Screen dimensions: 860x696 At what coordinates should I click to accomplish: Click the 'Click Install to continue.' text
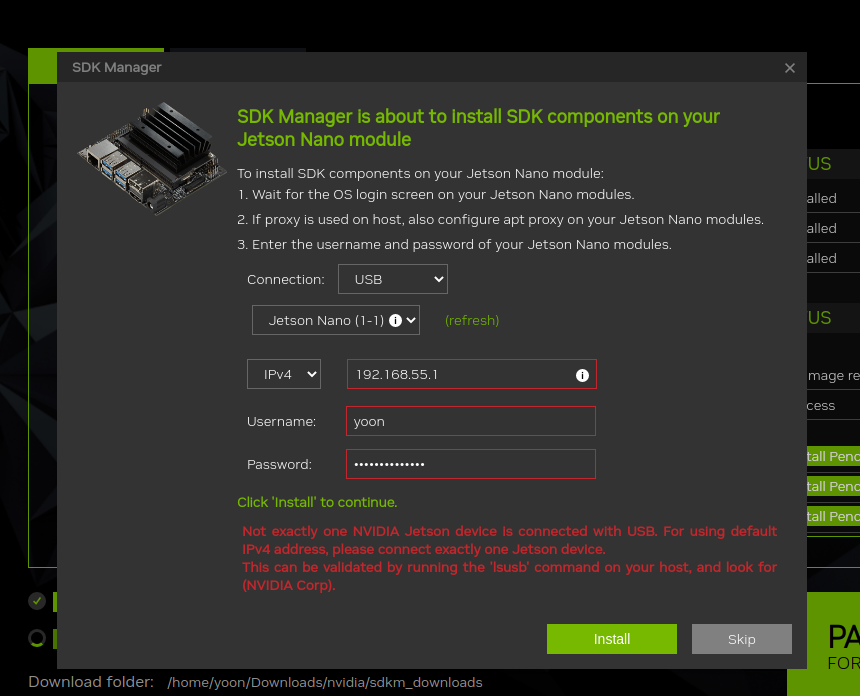(x=317, y=502)
